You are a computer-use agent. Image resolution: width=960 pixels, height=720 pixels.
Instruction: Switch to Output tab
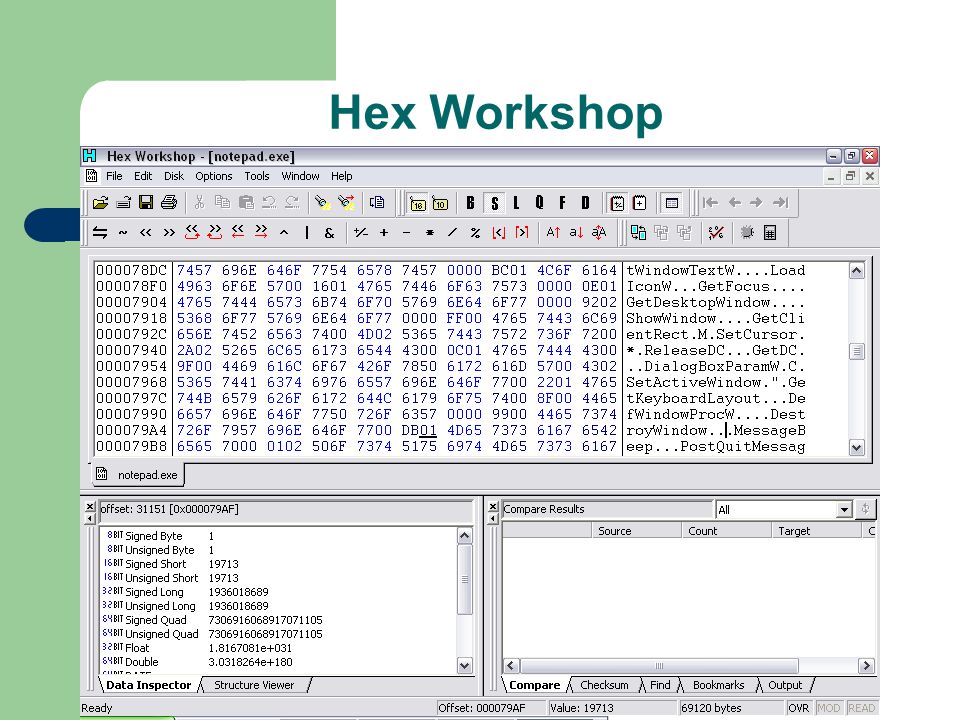click(x=785, y=685)
